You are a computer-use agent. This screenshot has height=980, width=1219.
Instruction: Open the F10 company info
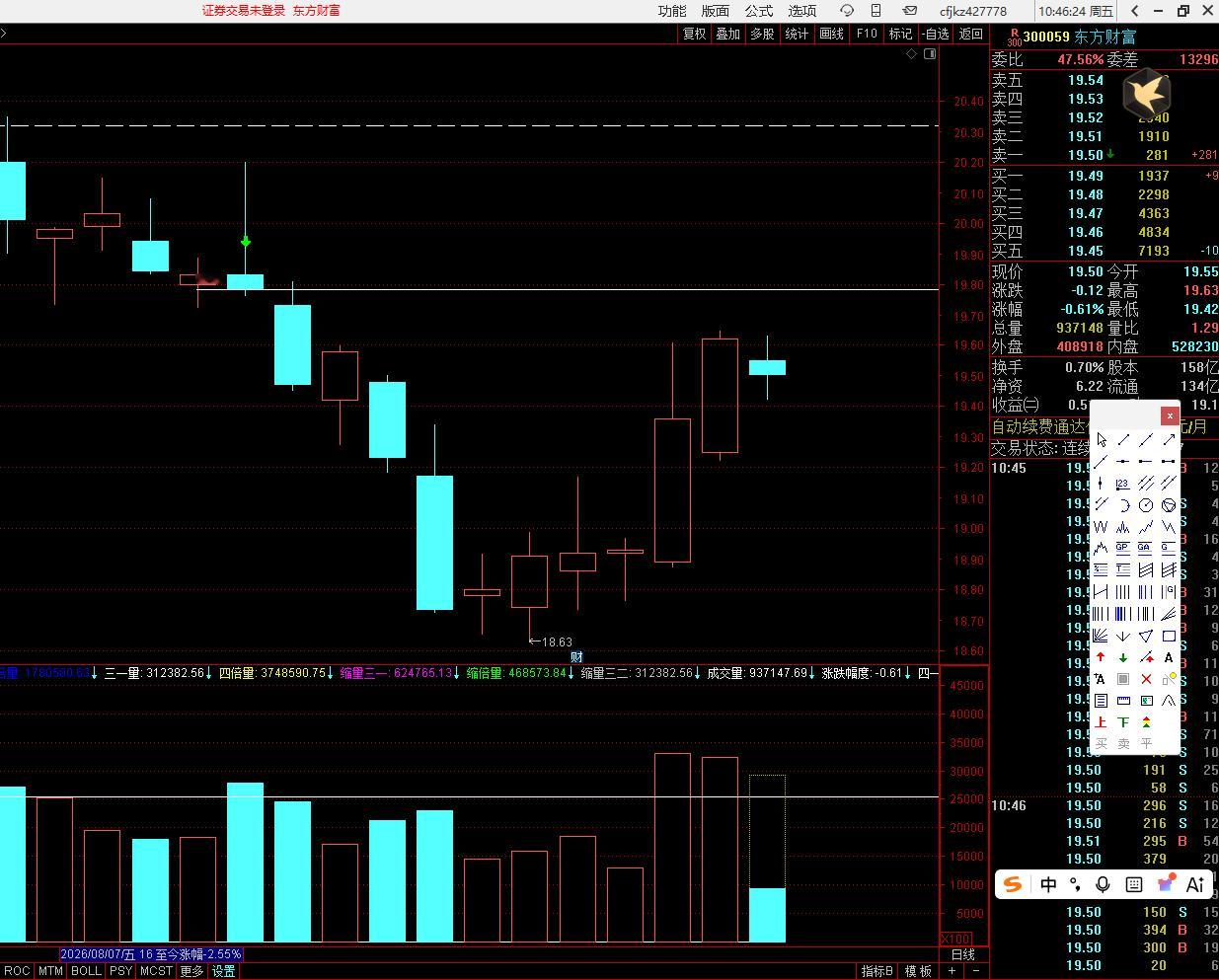pos(867,34)
